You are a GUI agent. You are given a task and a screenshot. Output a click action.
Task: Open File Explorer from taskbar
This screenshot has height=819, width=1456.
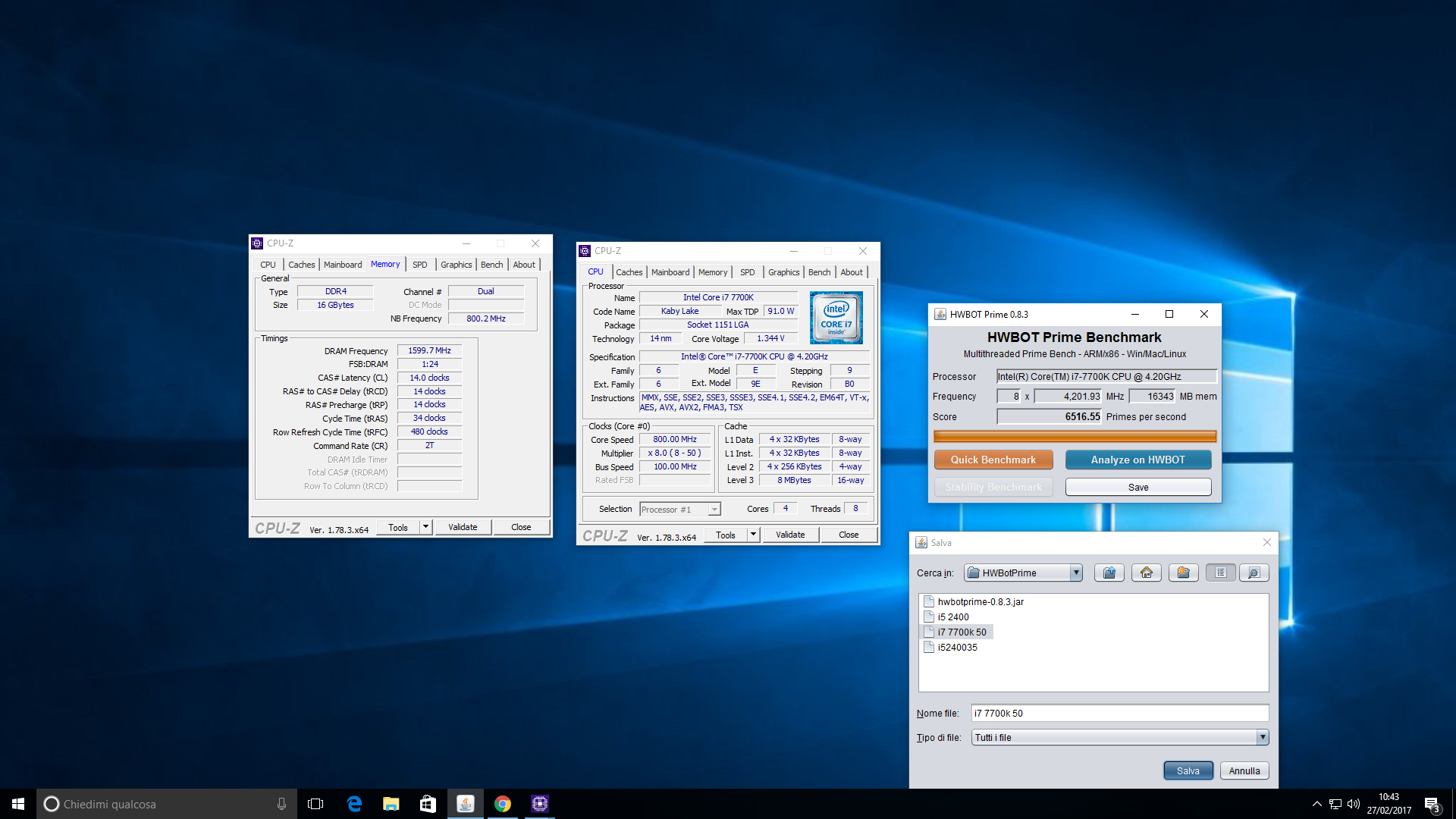[x=391, y=804]
